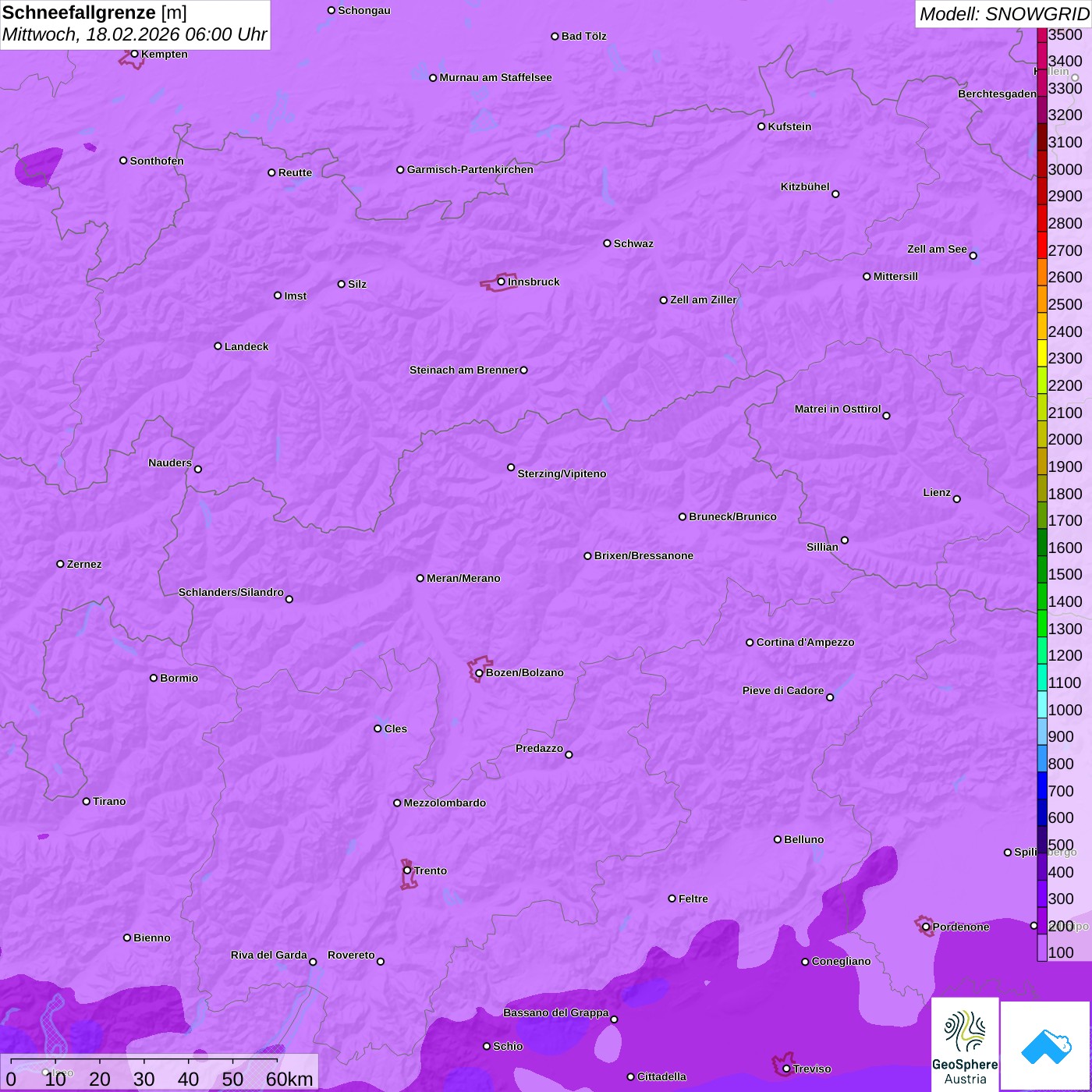This screenshot has height=1092, width=1092.
Task: Click the Schio label
Action: click(x=508, y=1046)
